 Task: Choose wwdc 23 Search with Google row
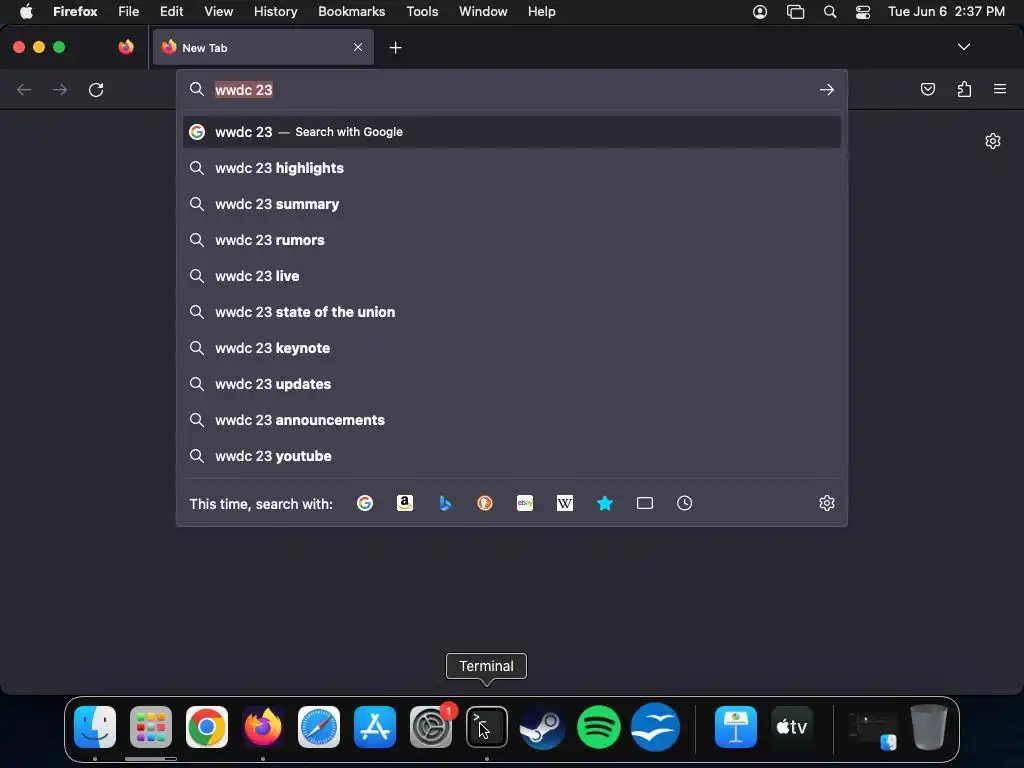511,132
